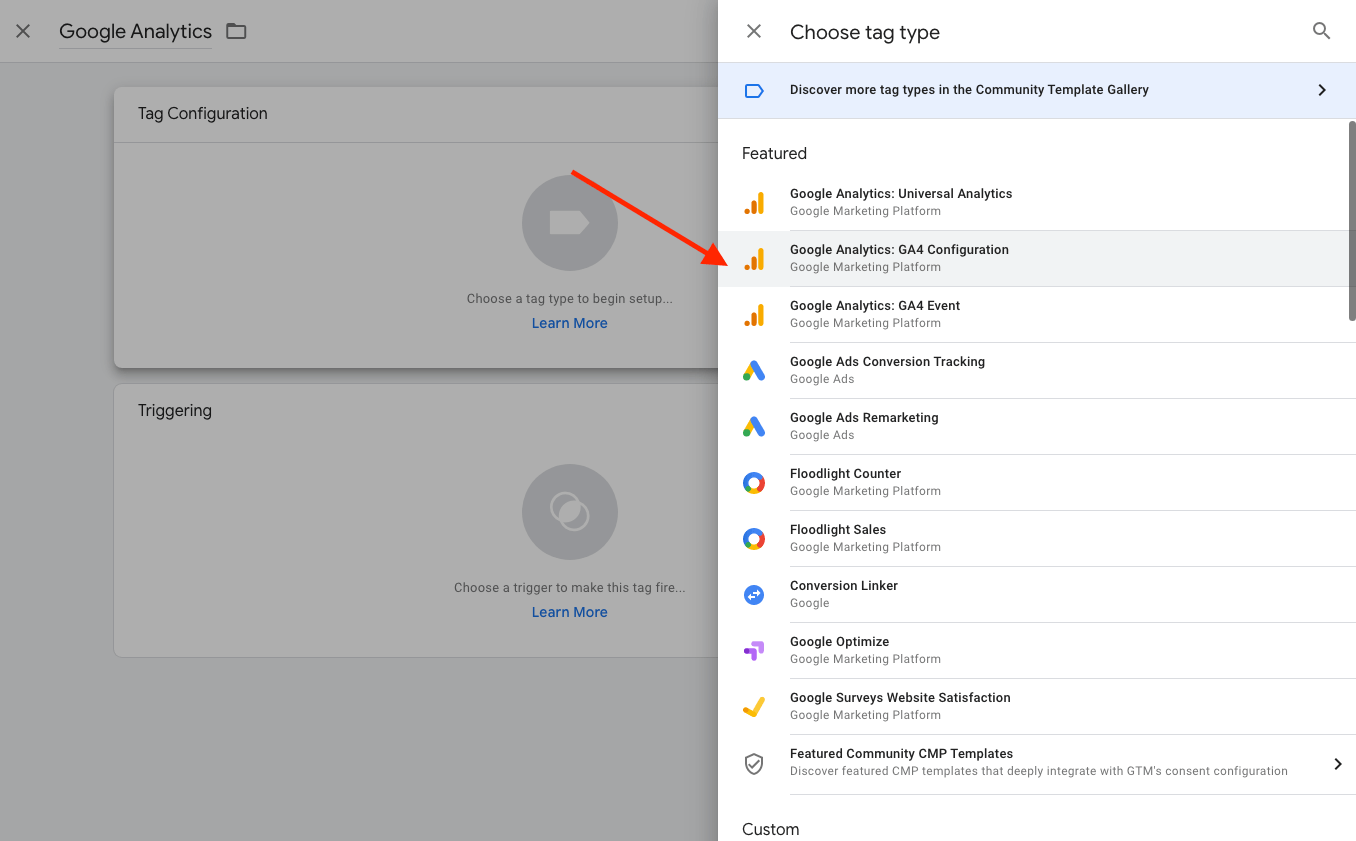Open Featured Community CMP Templates row
The height and width of the screenshot is (841, 1356).
click(x=1037, y=764)
